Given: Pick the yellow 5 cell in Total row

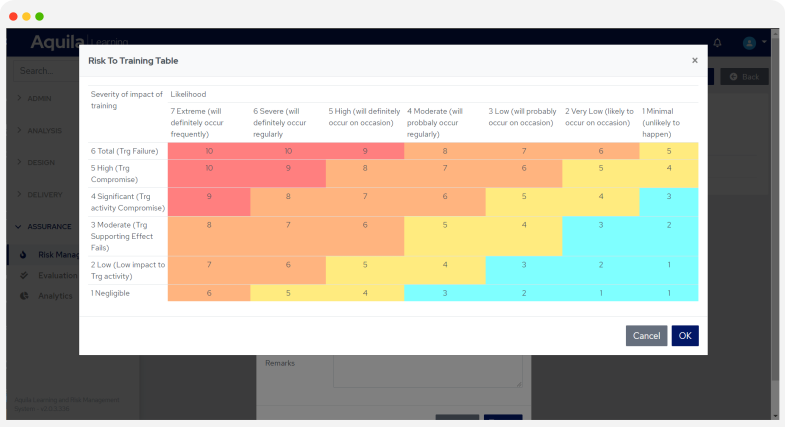Looking at the screenshot, I should click(x=668, y=151).
